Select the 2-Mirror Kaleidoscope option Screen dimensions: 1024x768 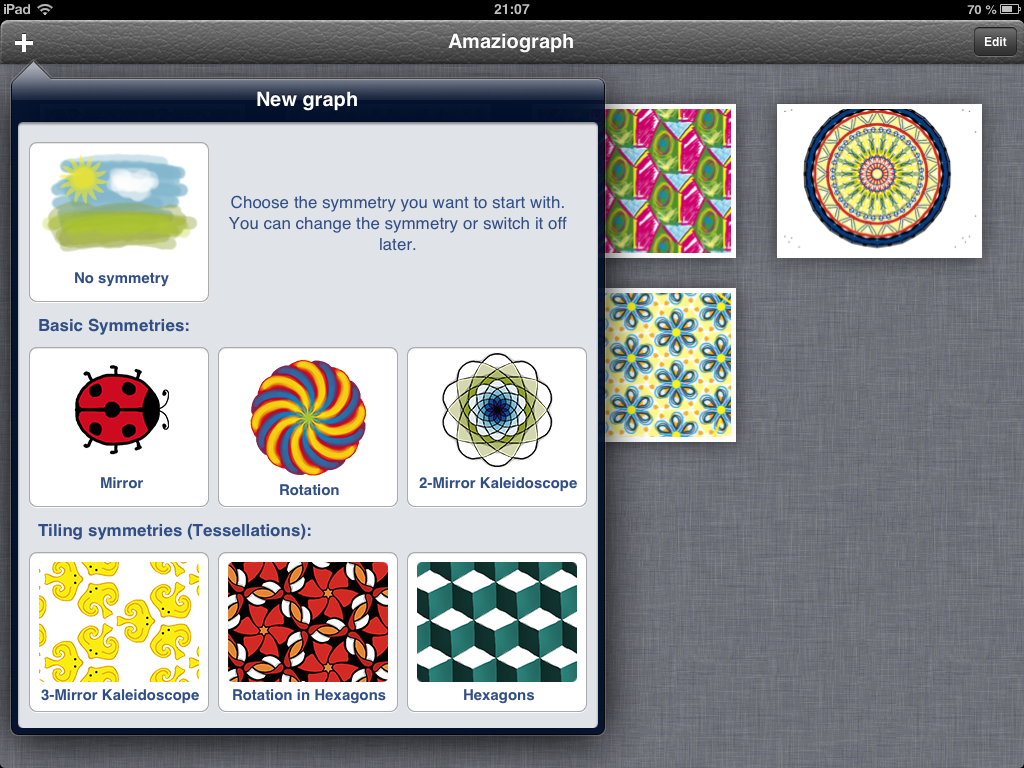[497, 427]
